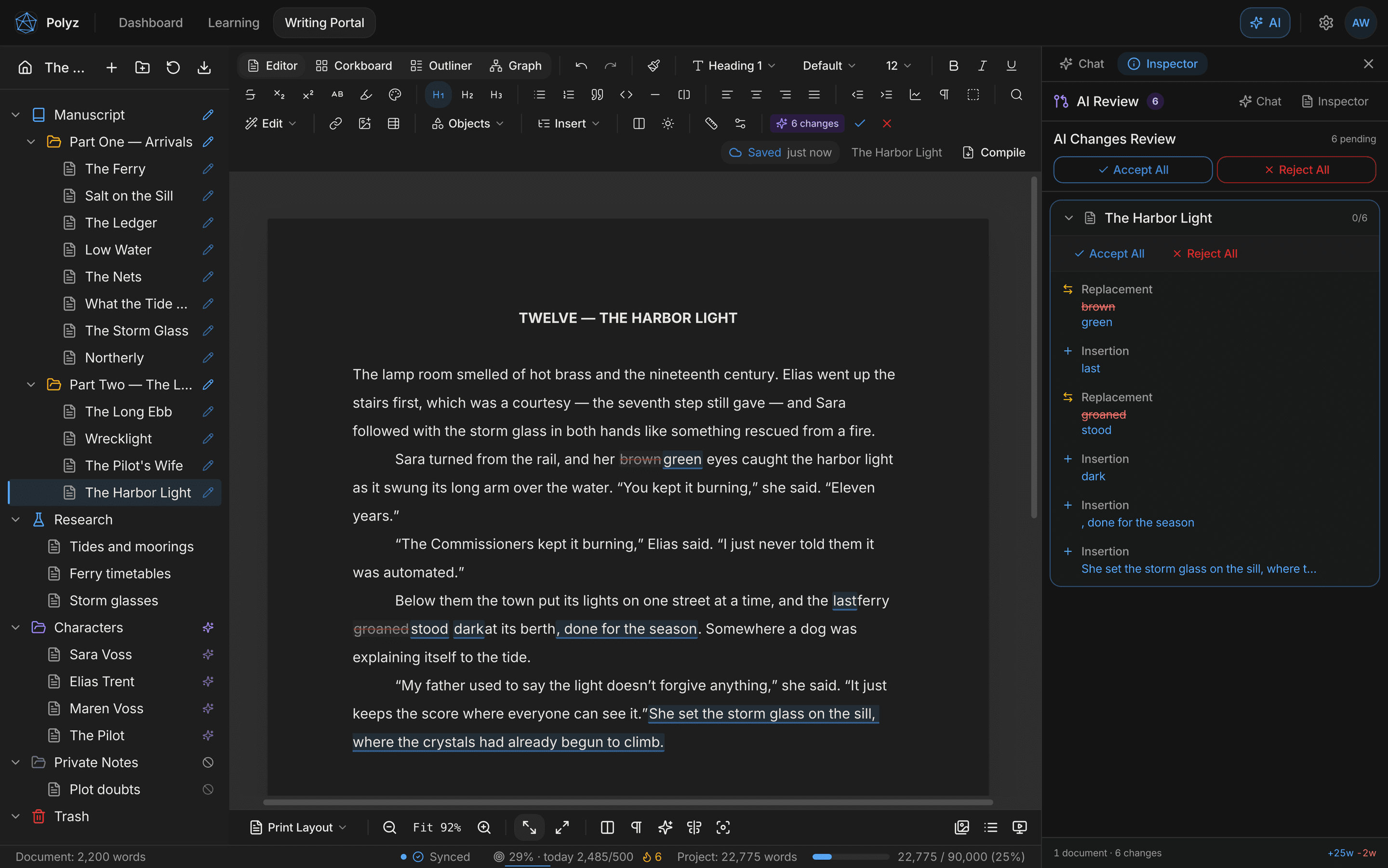The image size is (1388, 868).
Task: Open the color palette icon
Action: pos(395,95)
